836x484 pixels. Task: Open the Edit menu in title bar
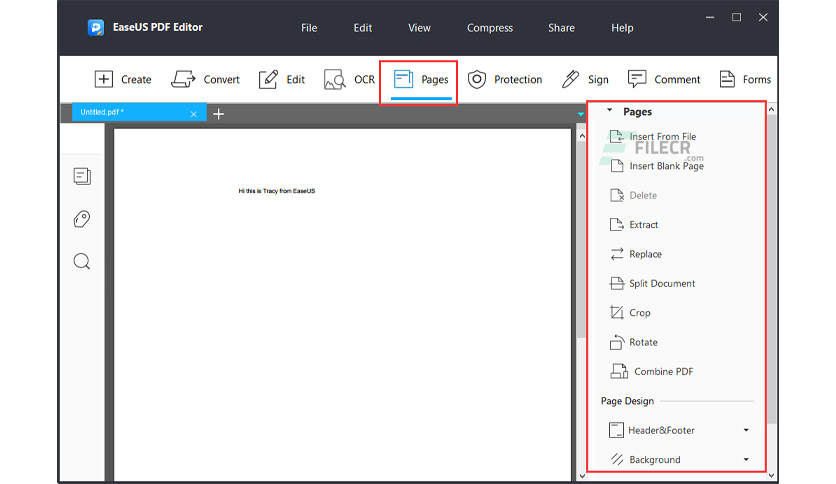pos(363,28)
